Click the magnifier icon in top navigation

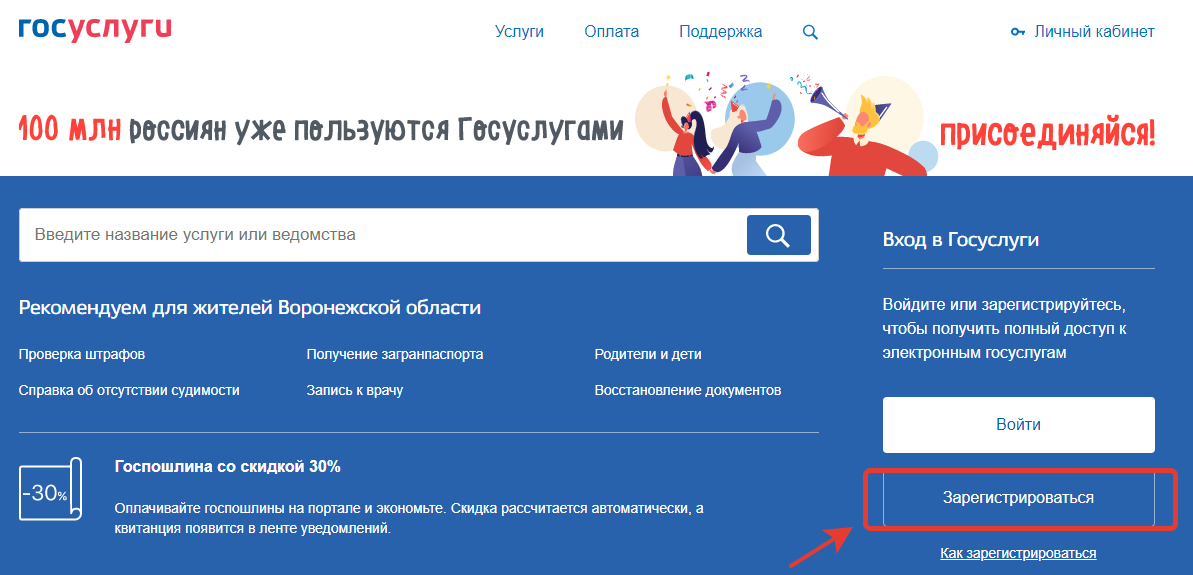point(810,32)
